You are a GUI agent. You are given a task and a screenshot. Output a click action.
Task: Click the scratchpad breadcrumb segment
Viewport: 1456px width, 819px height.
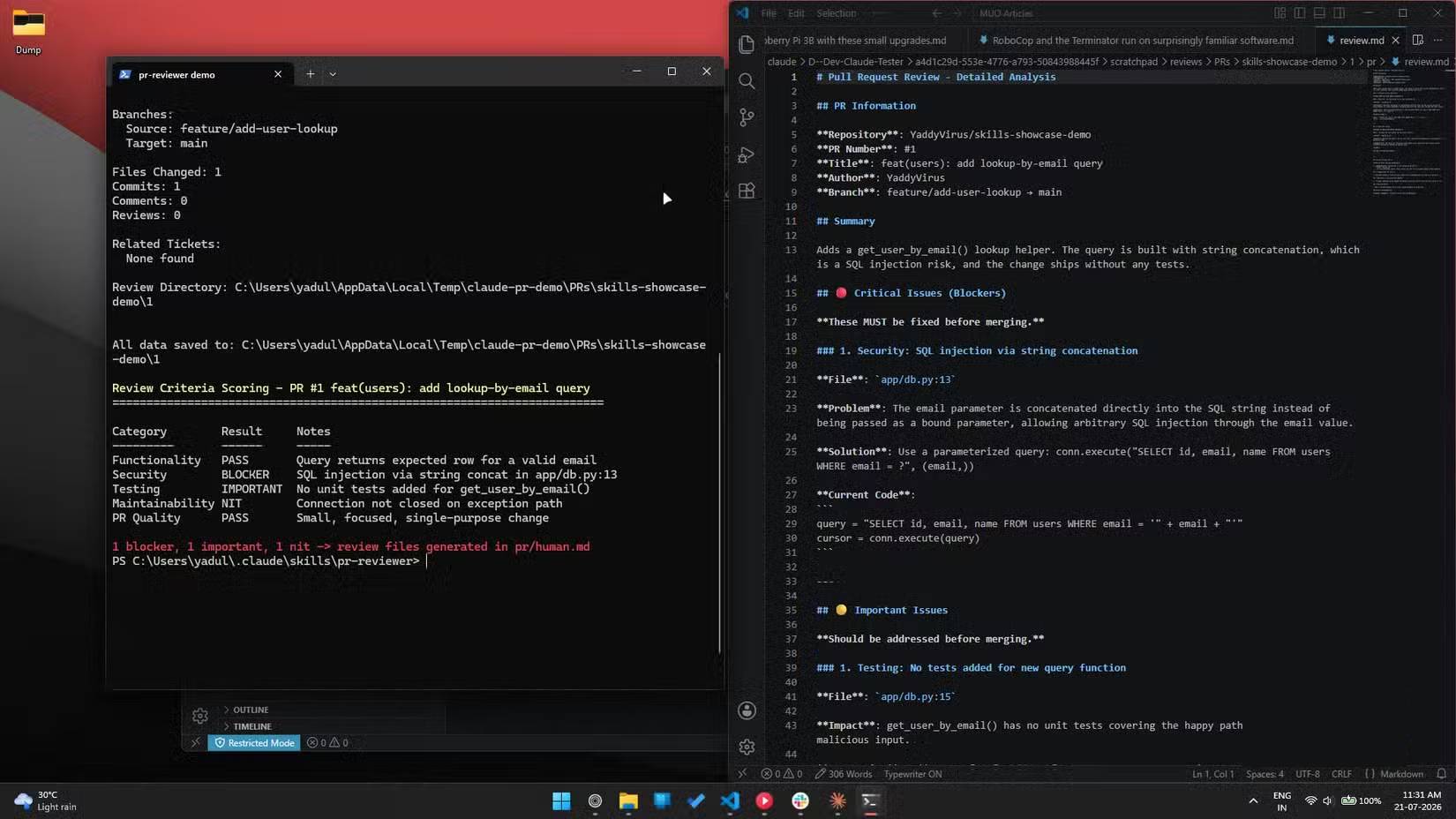tap(1133, 62)
